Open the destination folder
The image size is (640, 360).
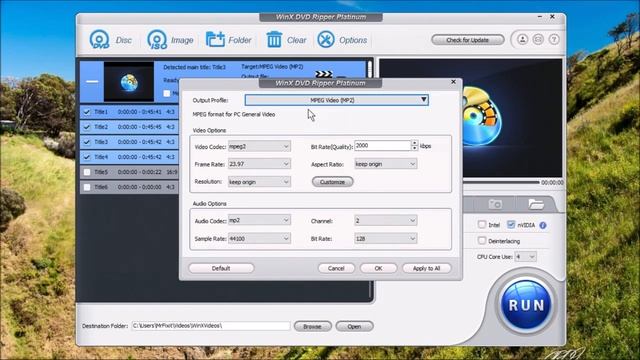coord(354,326)
